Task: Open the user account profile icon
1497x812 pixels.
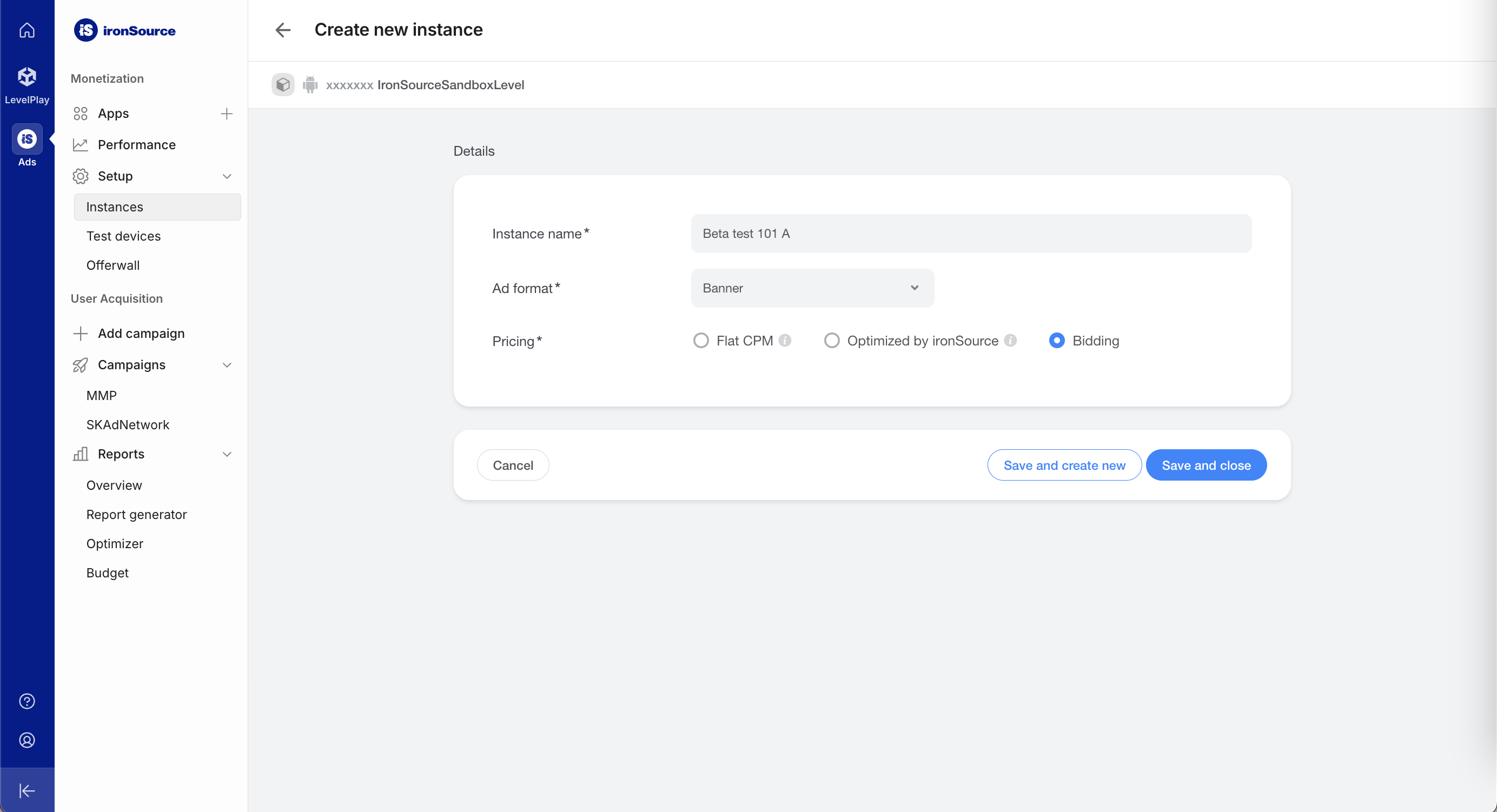Action: click(x=27, y=740)
